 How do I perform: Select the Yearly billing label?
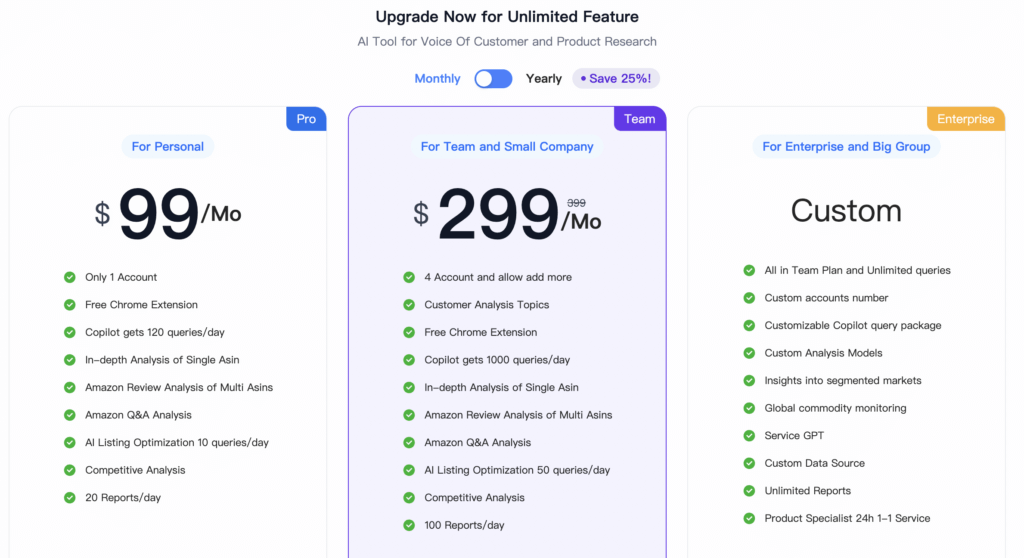point(543,78)
